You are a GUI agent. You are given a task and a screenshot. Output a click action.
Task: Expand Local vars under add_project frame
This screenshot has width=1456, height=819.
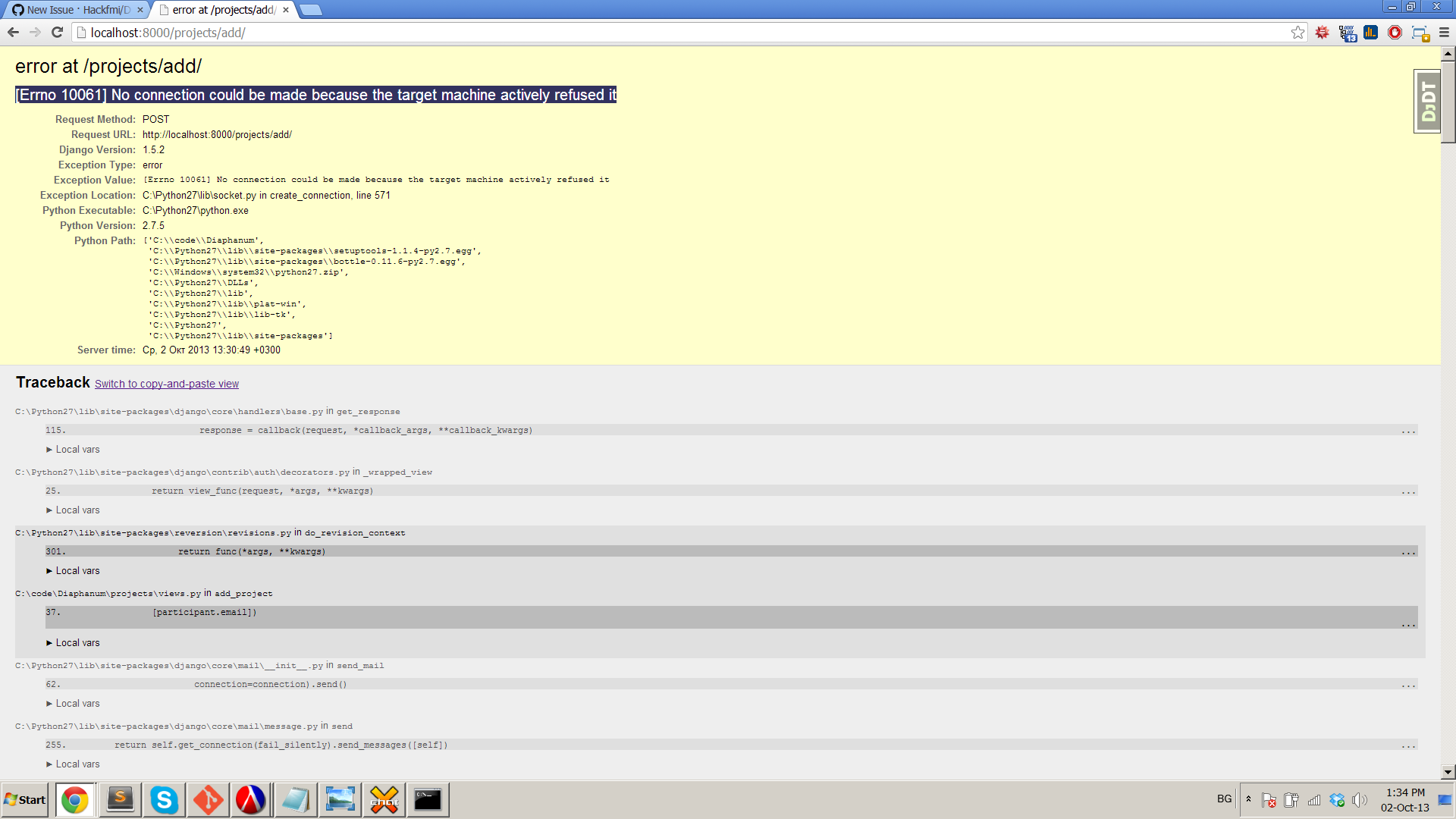pos(73,643)
